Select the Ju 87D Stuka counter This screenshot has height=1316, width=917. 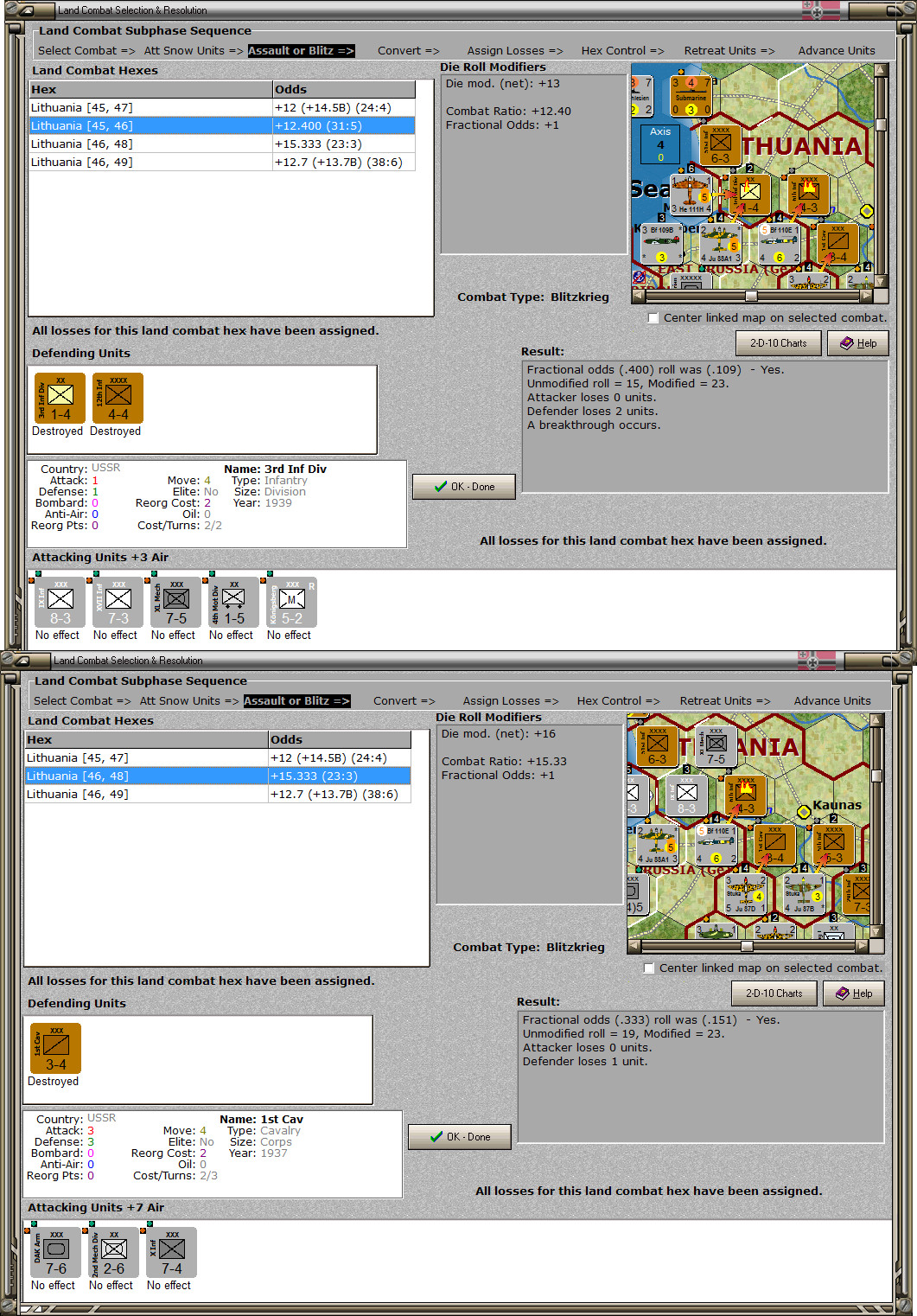pyautogui.click(x=744, y=894)
